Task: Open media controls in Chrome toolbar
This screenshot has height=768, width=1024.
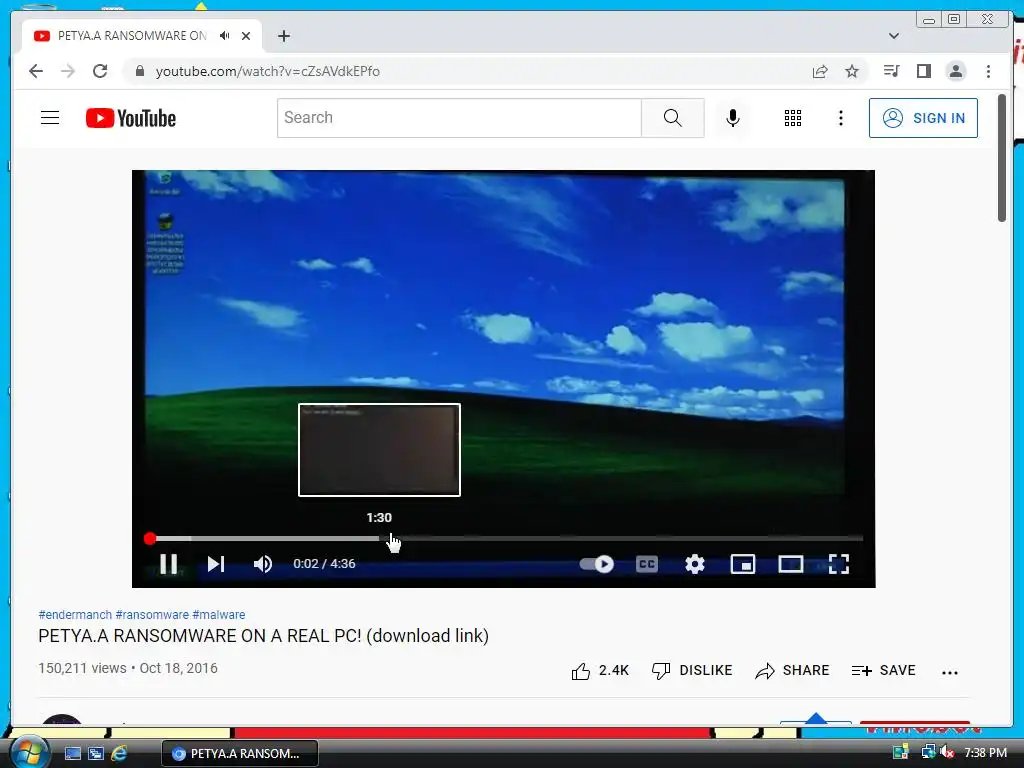Action: click(x=891, y=71)
